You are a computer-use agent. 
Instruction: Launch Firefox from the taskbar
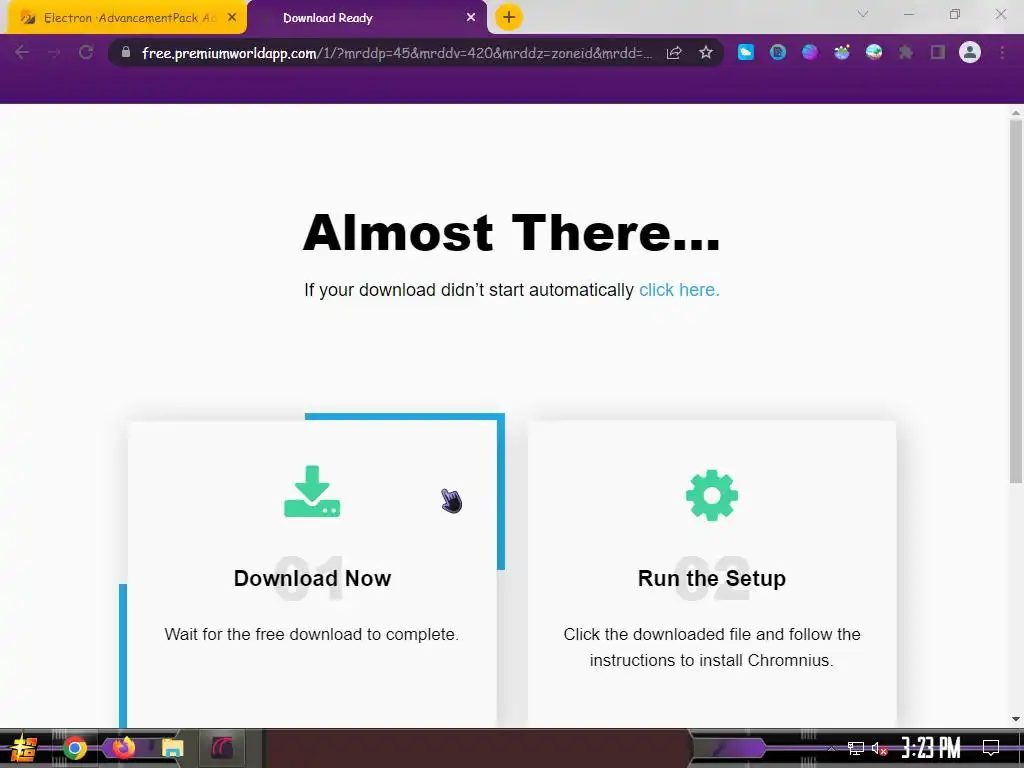[x=123, y=747]
